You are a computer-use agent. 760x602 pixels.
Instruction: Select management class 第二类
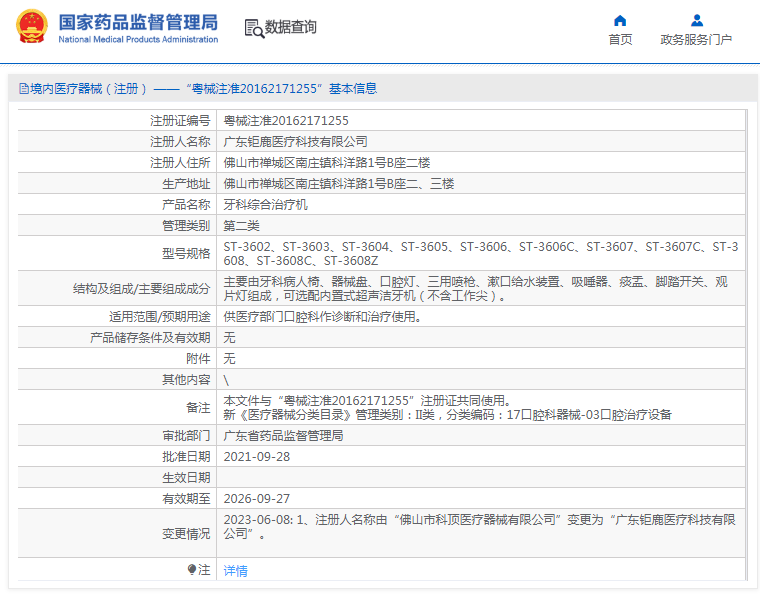[241, 225]
